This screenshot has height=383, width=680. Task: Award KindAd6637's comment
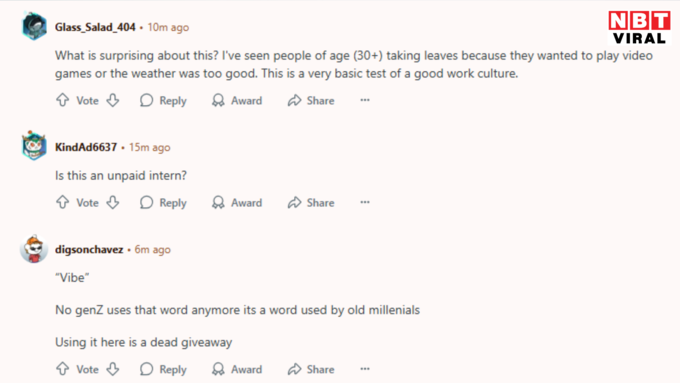[237, 202]
